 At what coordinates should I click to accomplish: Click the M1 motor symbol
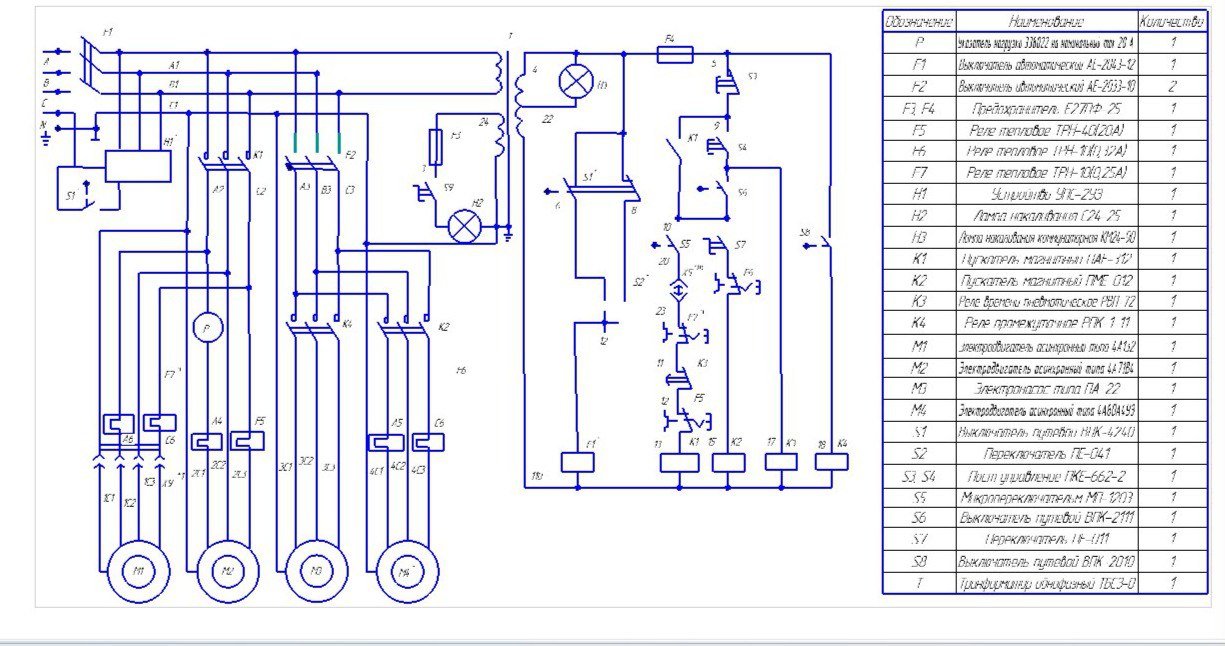(x=140, y=571)
